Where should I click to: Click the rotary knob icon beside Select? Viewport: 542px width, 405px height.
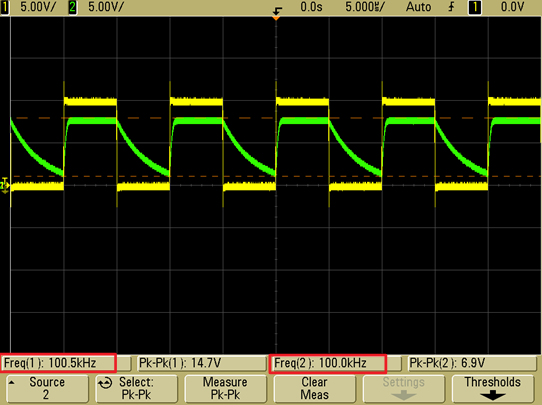point(105,384)
